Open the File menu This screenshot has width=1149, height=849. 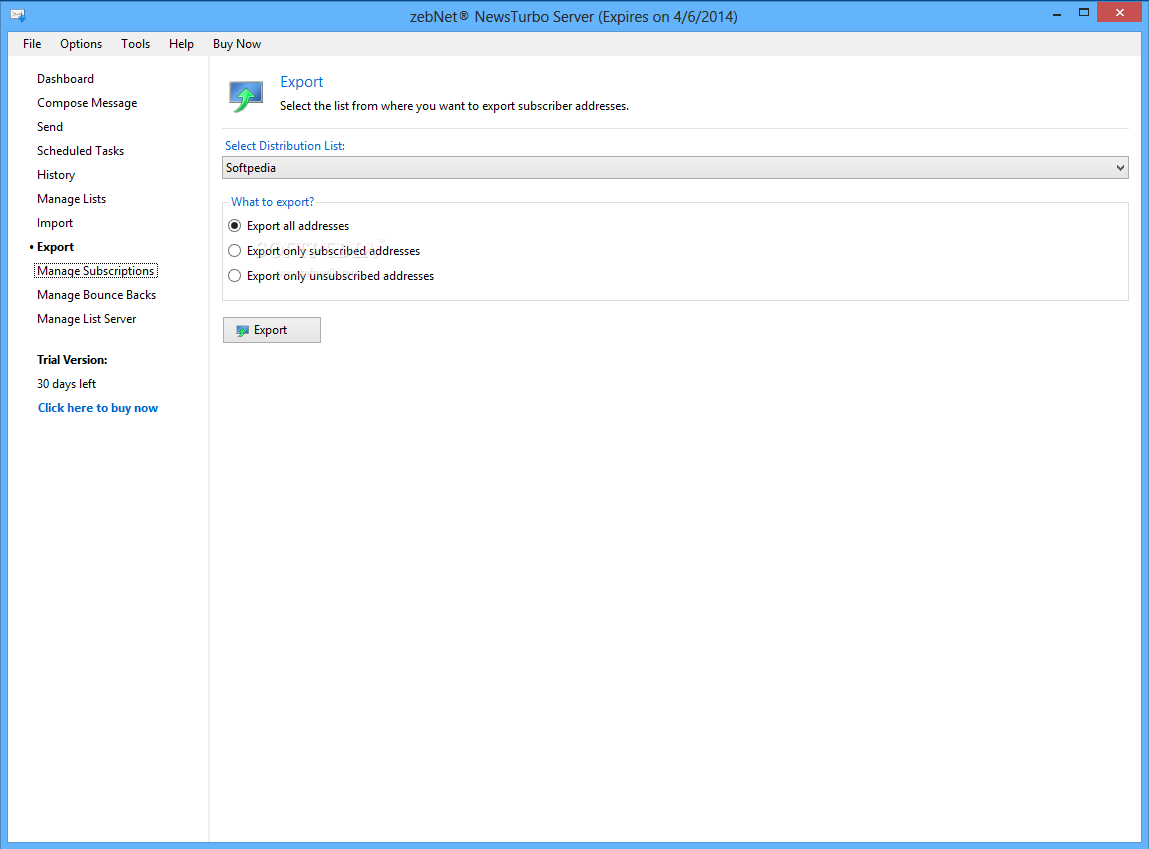(x=32, y=44)
